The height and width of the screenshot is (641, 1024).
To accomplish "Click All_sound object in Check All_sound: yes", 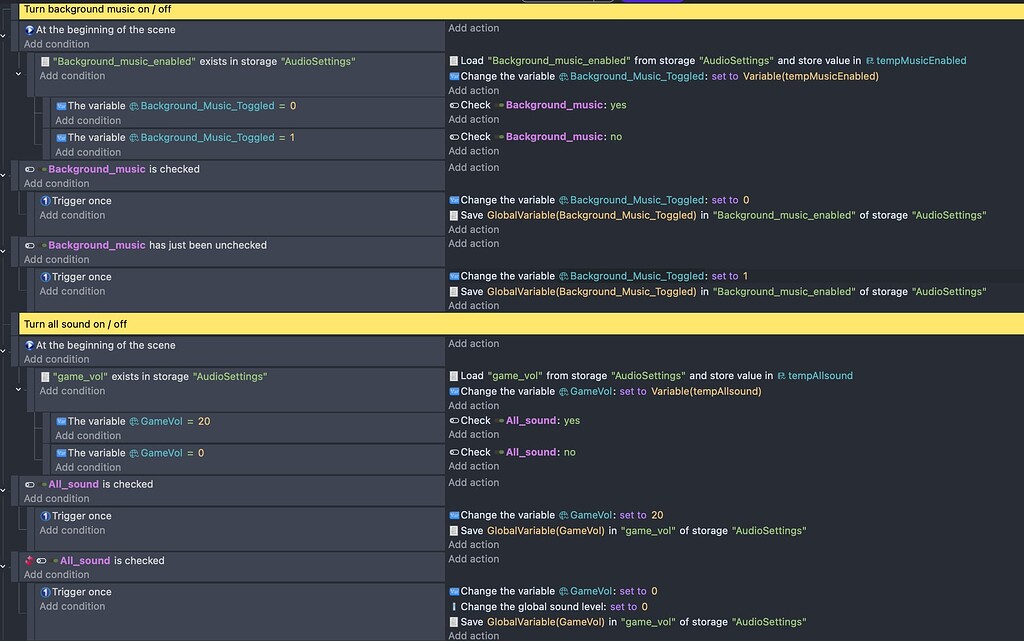I will 532,421.
